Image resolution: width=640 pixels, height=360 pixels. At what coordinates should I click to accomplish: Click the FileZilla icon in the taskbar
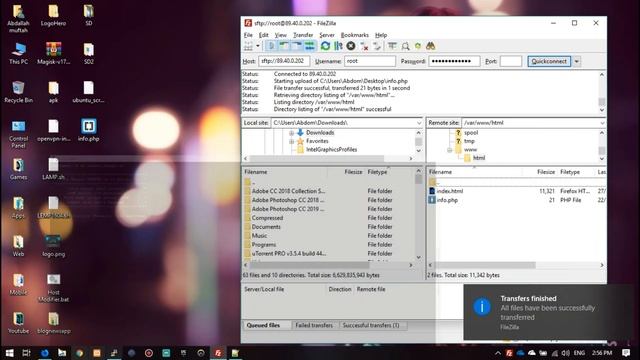(218, 353)
